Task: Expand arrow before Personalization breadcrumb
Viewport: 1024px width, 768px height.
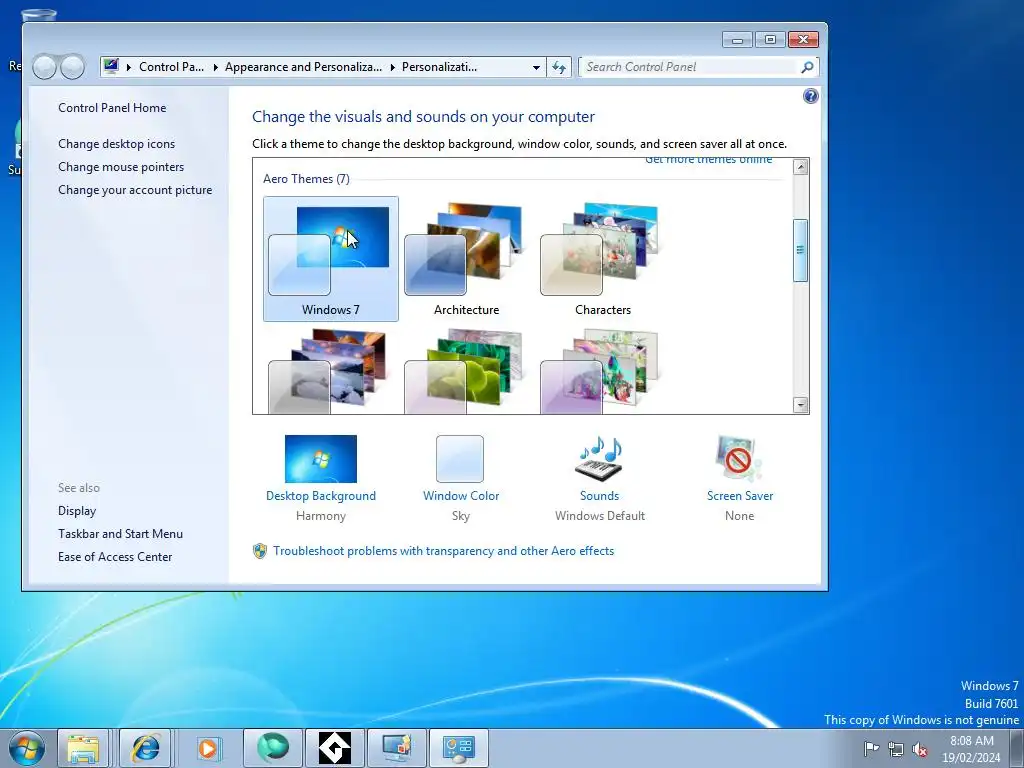Action: pyautogui.click(x=392, y=67)
